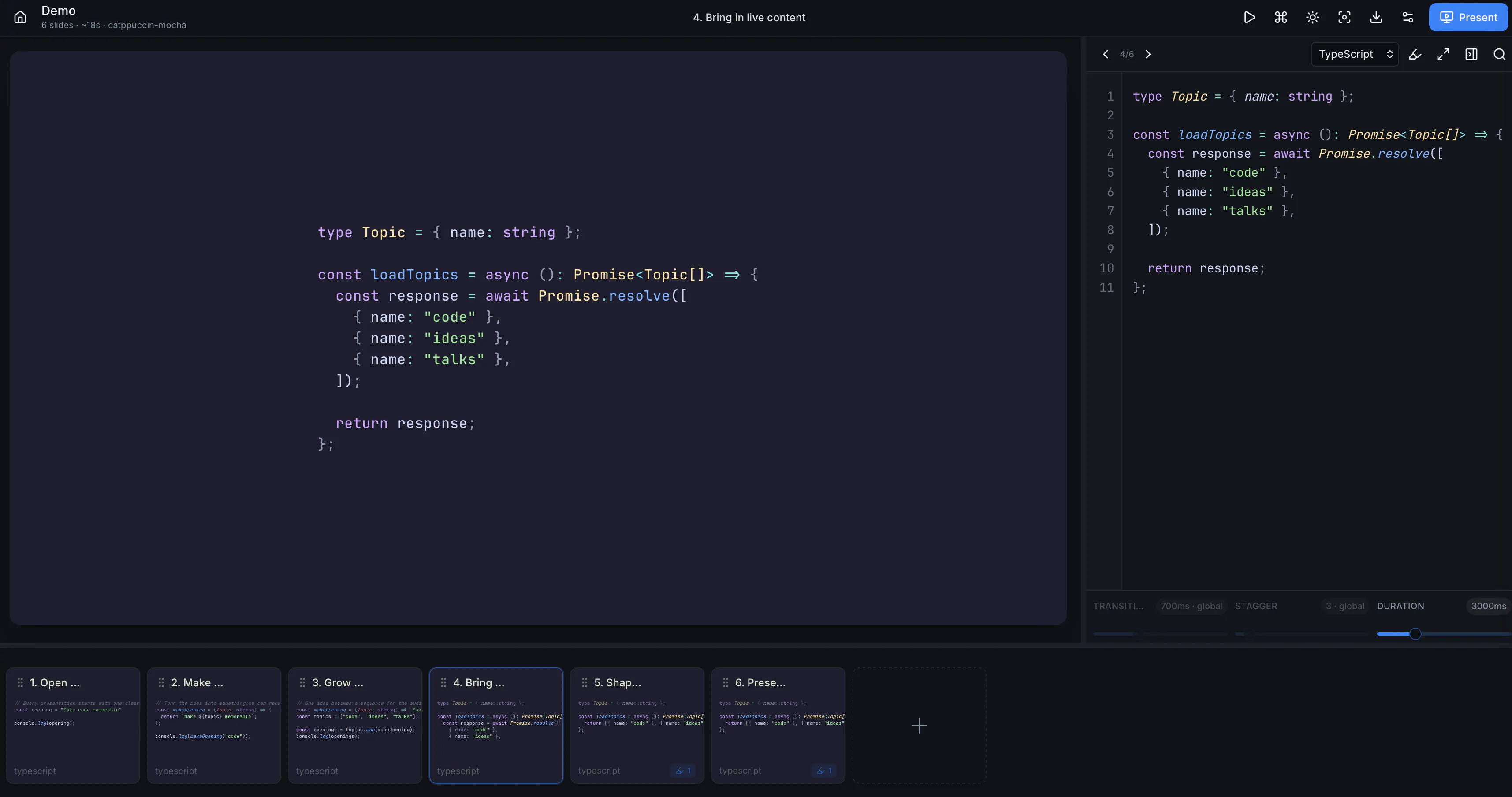The height and width of the screenshot is (797, 1512).
Task: Click editor line 6 name ideas entry
Action: 1228,192
